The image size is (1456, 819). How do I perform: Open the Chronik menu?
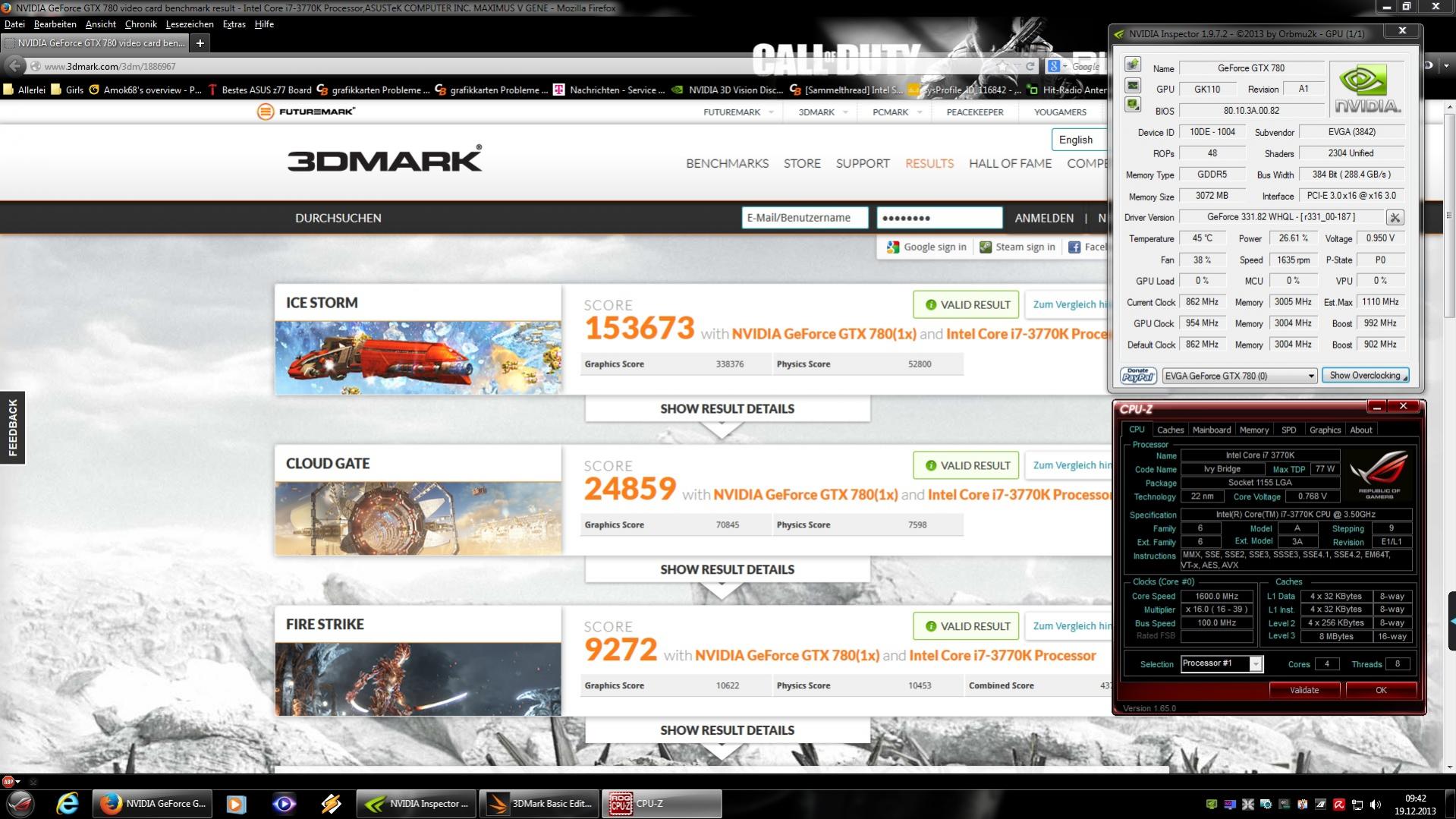point(140,24)
